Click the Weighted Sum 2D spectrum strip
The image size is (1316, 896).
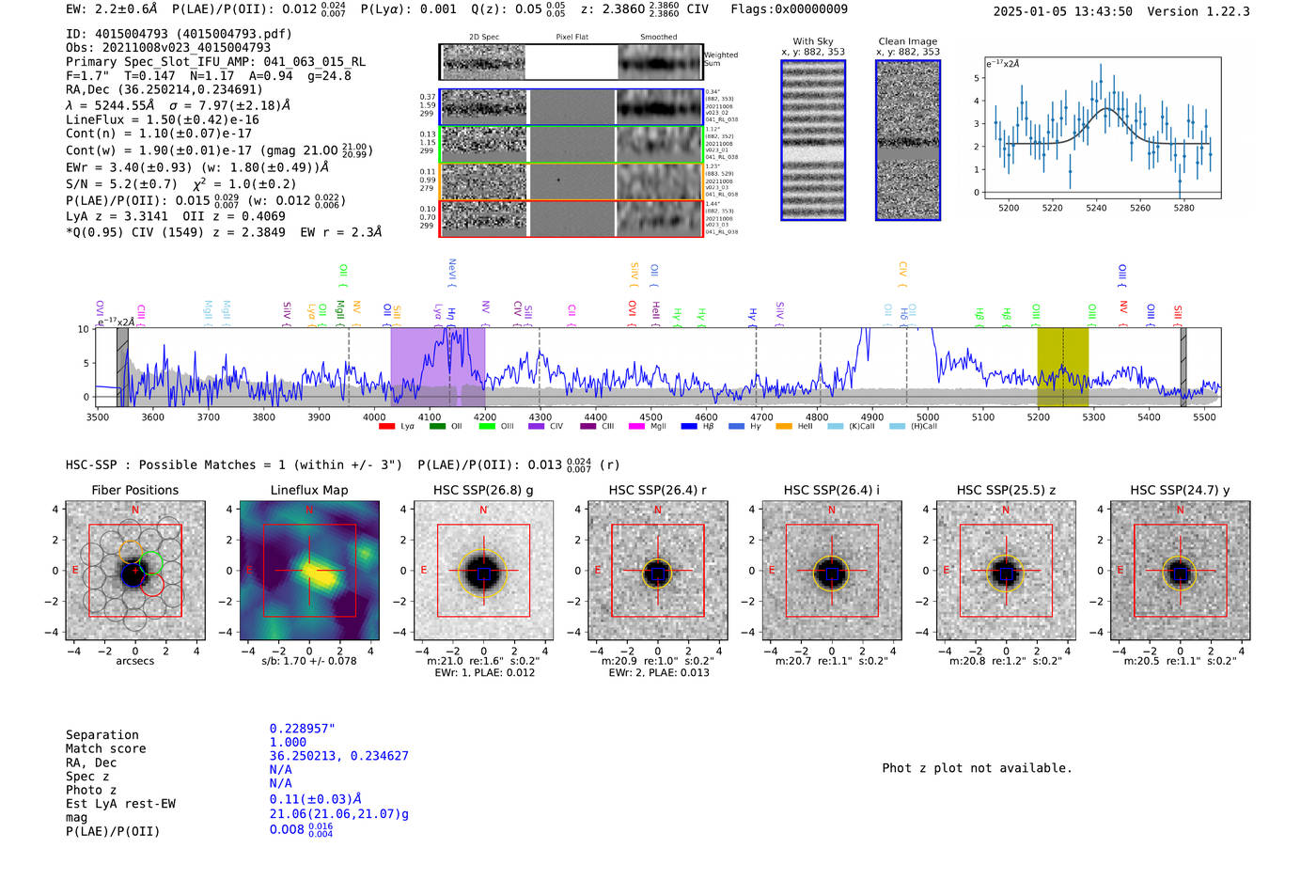click(572, 62)
